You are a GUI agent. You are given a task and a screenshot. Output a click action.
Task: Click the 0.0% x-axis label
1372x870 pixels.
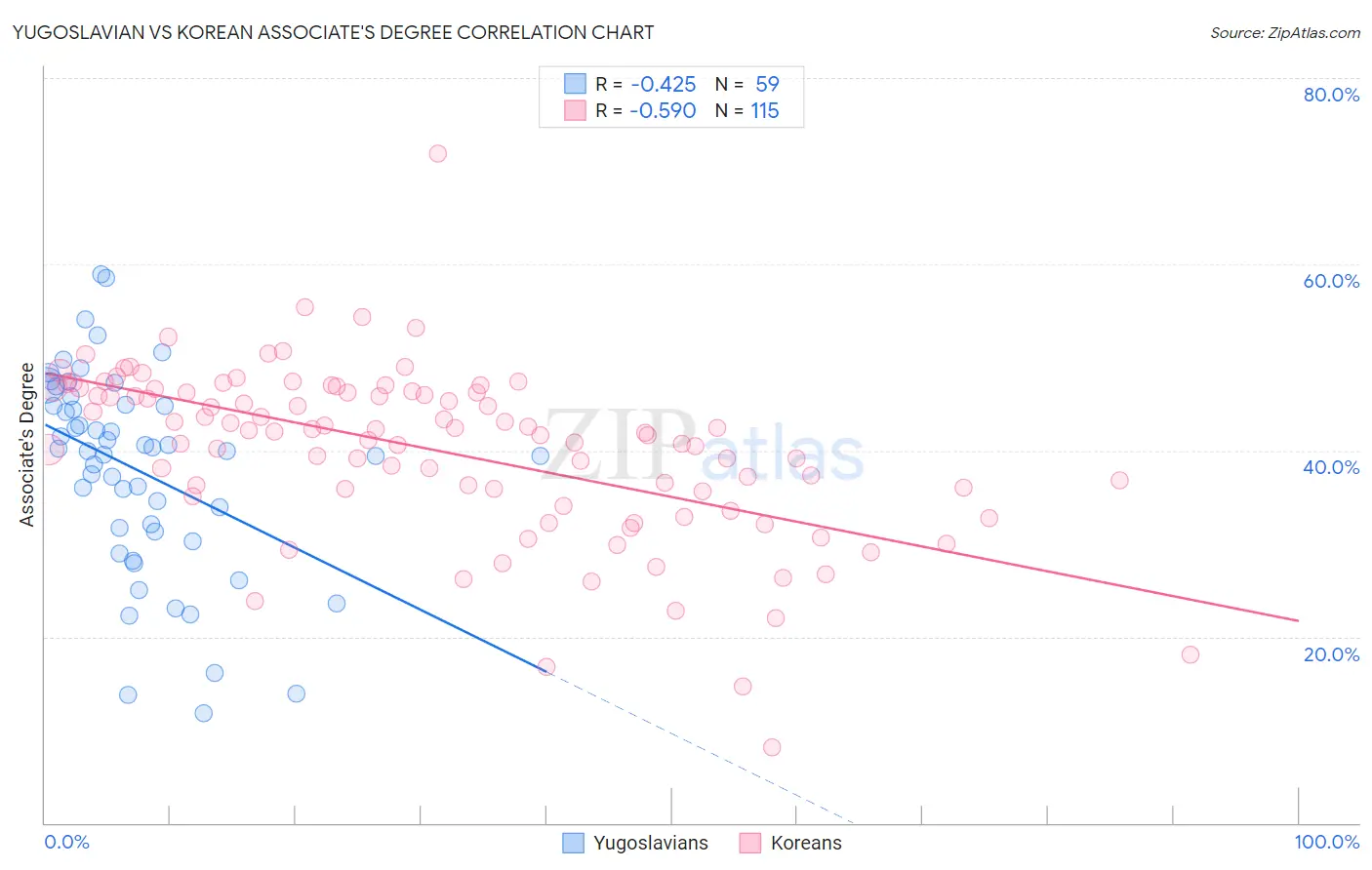[66, 843]
